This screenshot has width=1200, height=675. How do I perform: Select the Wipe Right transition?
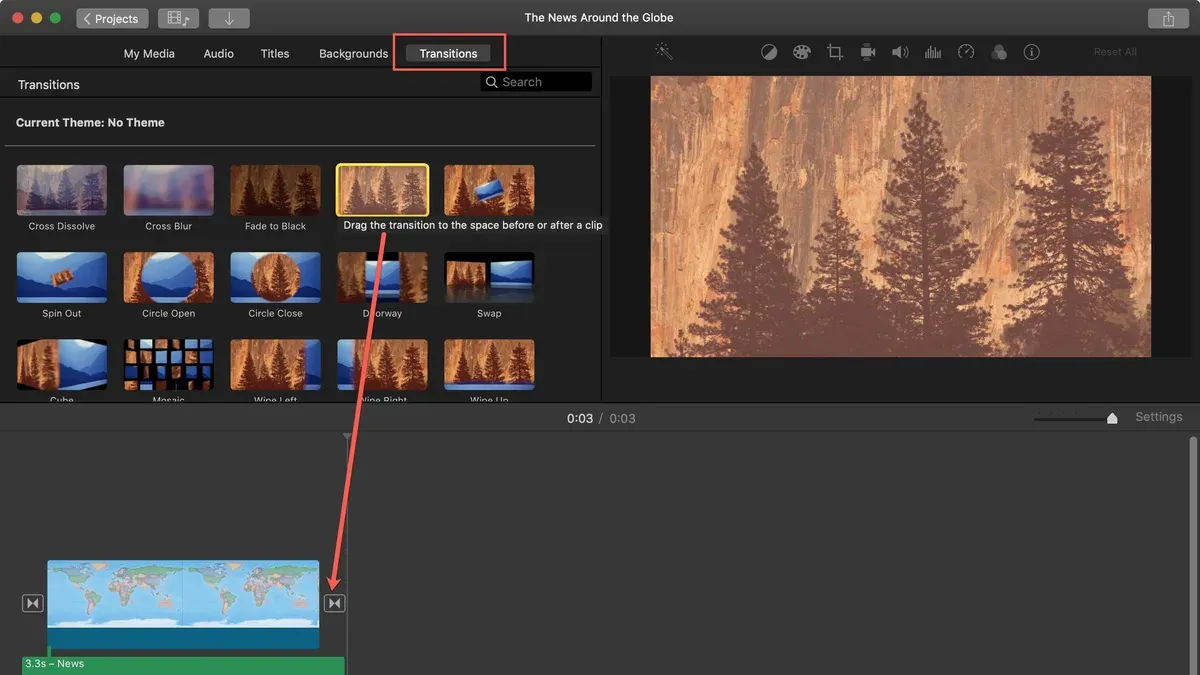pyautogui.click(x=383, y=365)
